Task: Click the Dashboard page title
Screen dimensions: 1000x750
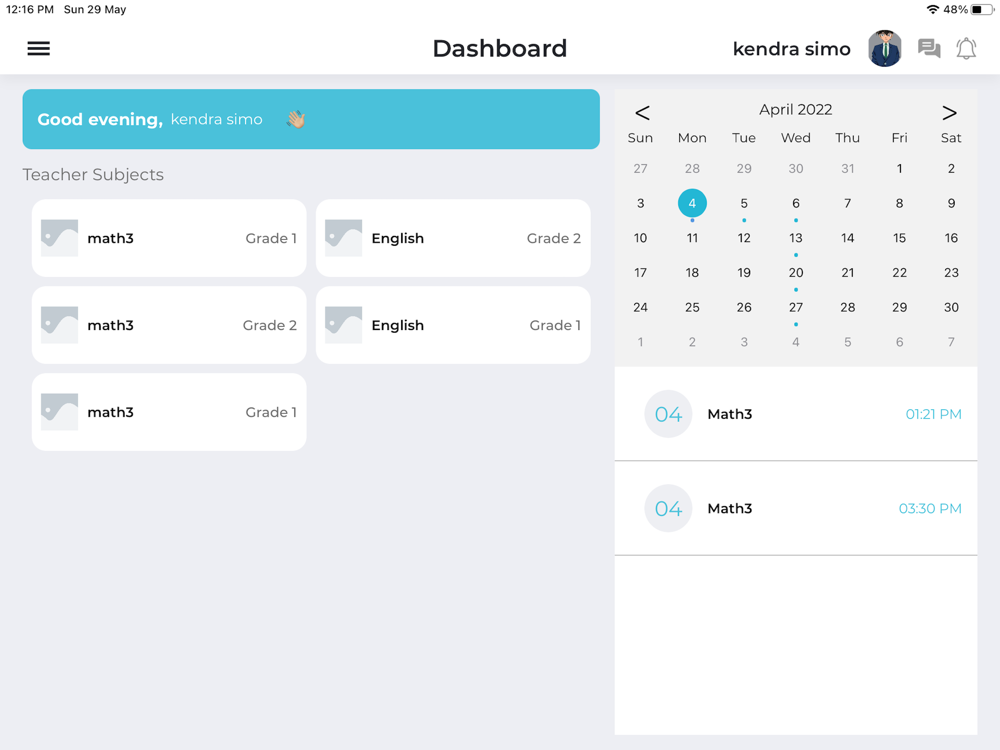Action: tap(499, 48)
